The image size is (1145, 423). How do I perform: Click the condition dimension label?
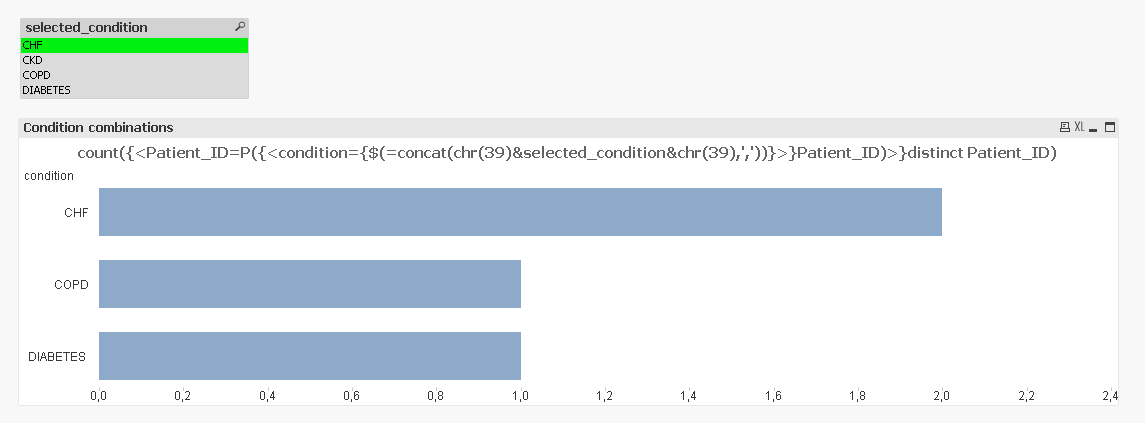click(49, 175)
